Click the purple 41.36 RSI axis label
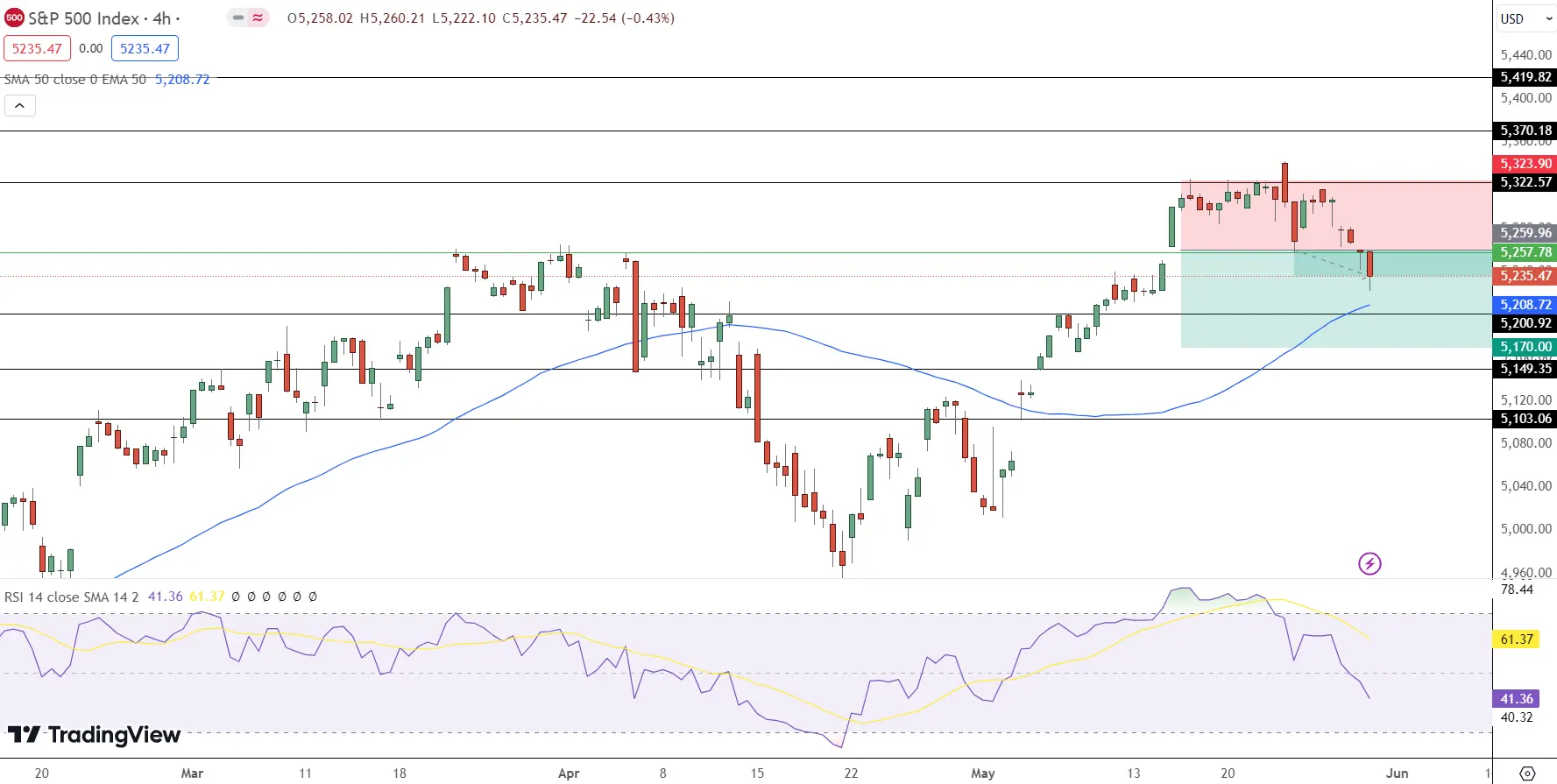Image resolution: width=1557 pixels, height=784 pixels. pyautogui.click(x=1517, y=699)
